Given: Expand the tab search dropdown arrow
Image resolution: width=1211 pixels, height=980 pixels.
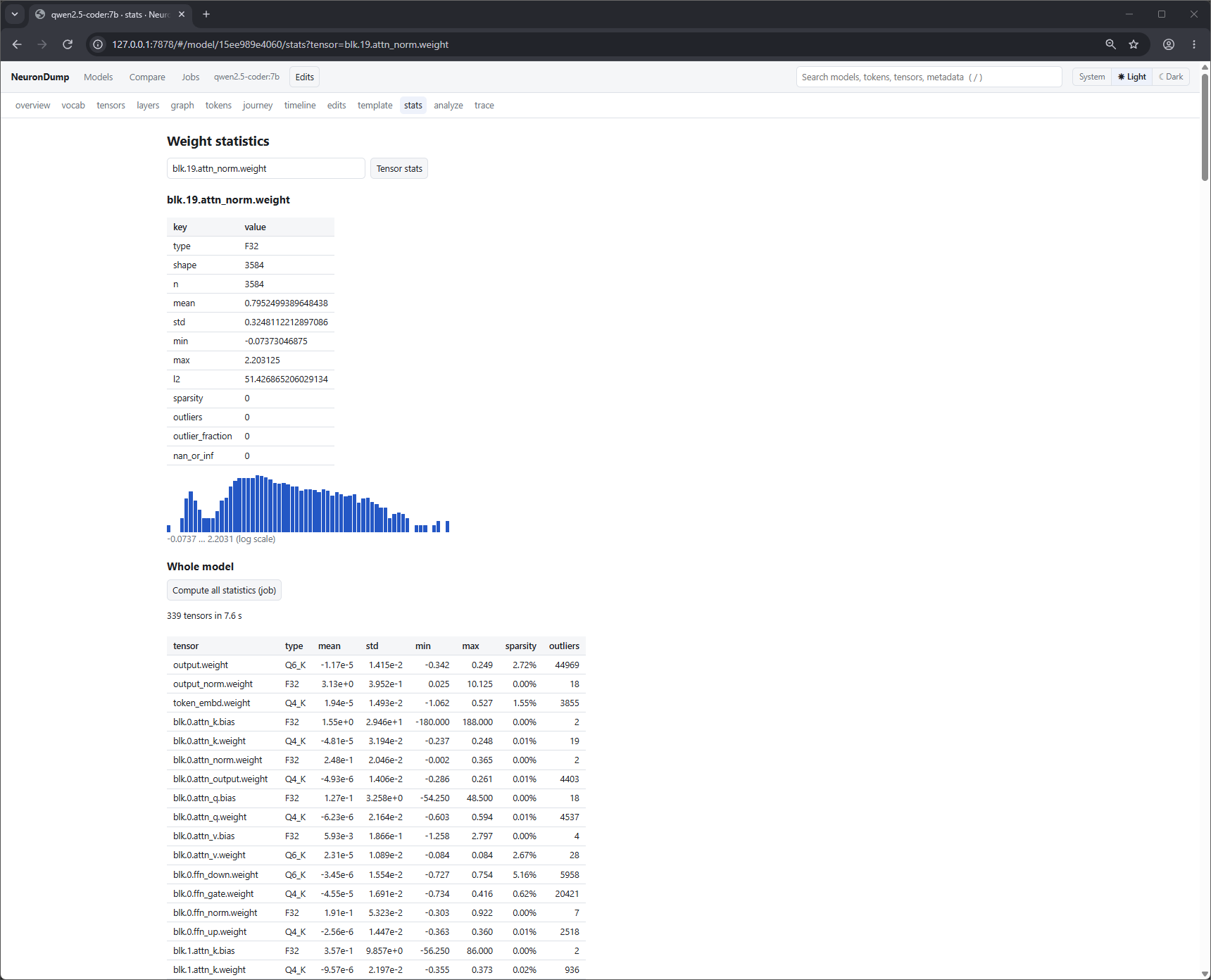Looking at the screenshot, I should pos(15,14).
